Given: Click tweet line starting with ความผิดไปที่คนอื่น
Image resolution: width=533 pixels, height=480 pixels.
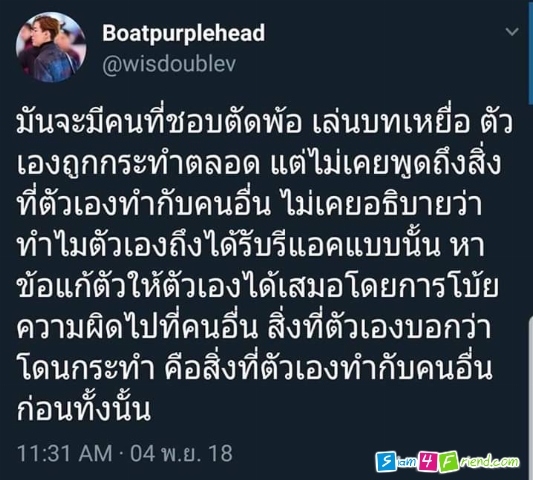Looking at the screenshot, I should pyautogui.click(x=254, y=327).
